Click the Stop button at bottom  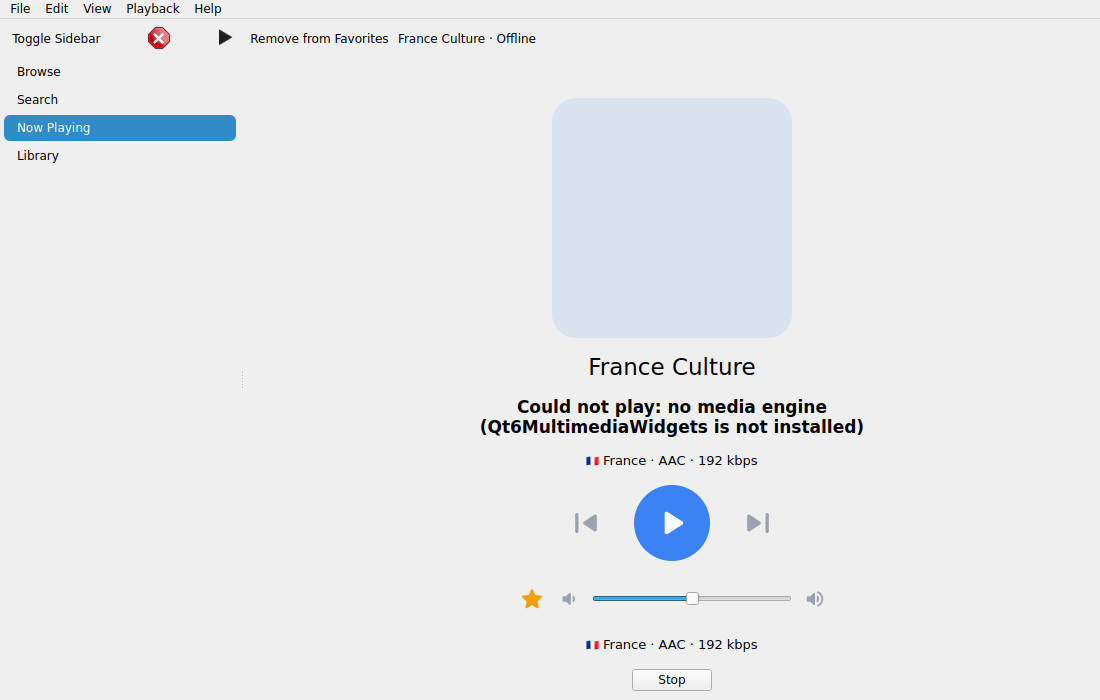671,680
